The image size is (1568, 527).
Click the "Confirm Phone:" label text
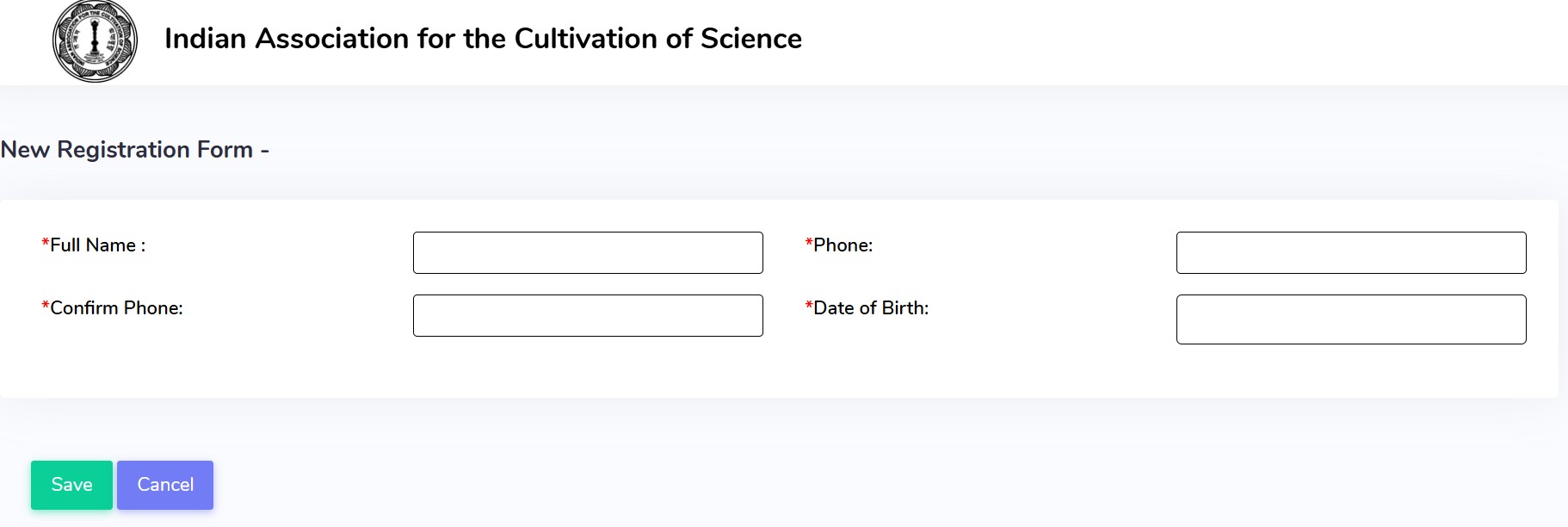pos(116,308)
